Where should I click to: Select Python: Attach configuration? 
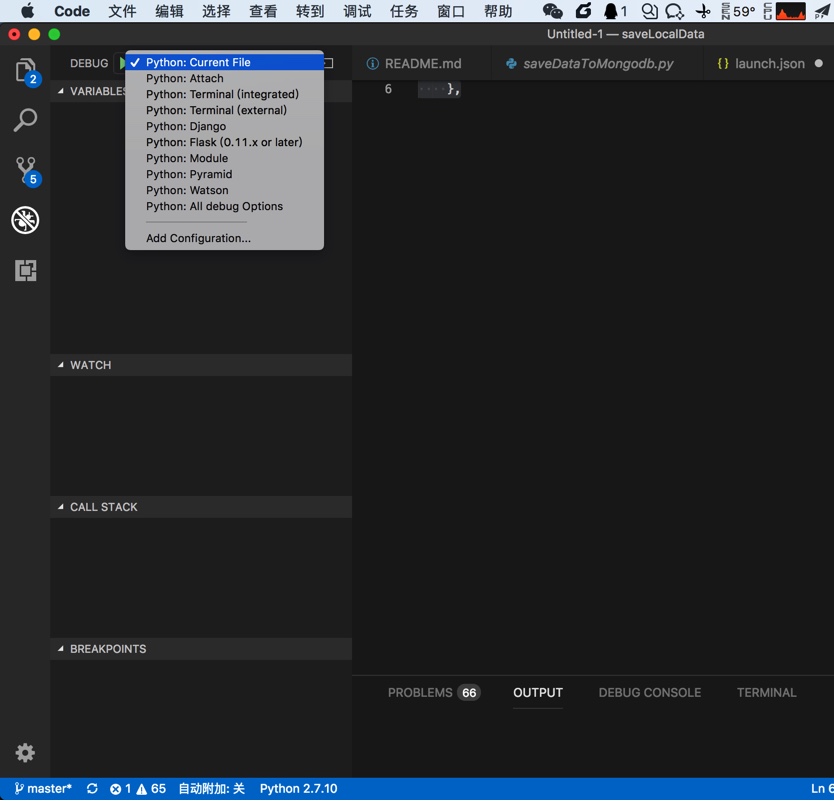click(x=224, y=78)
